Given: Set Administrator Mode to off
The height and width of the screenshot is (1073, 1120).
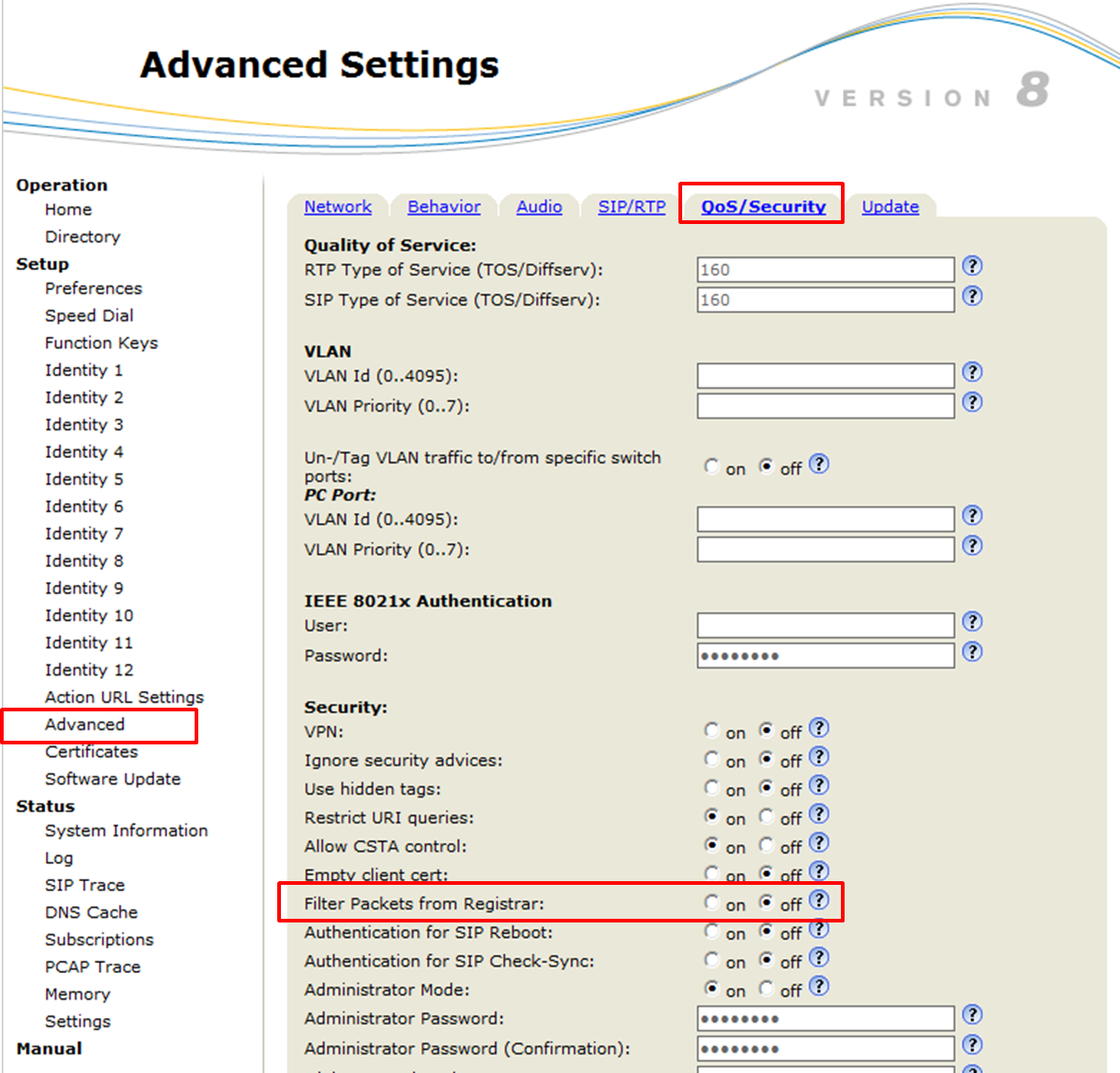Looking at the screenshot, I should coord(767,988).
